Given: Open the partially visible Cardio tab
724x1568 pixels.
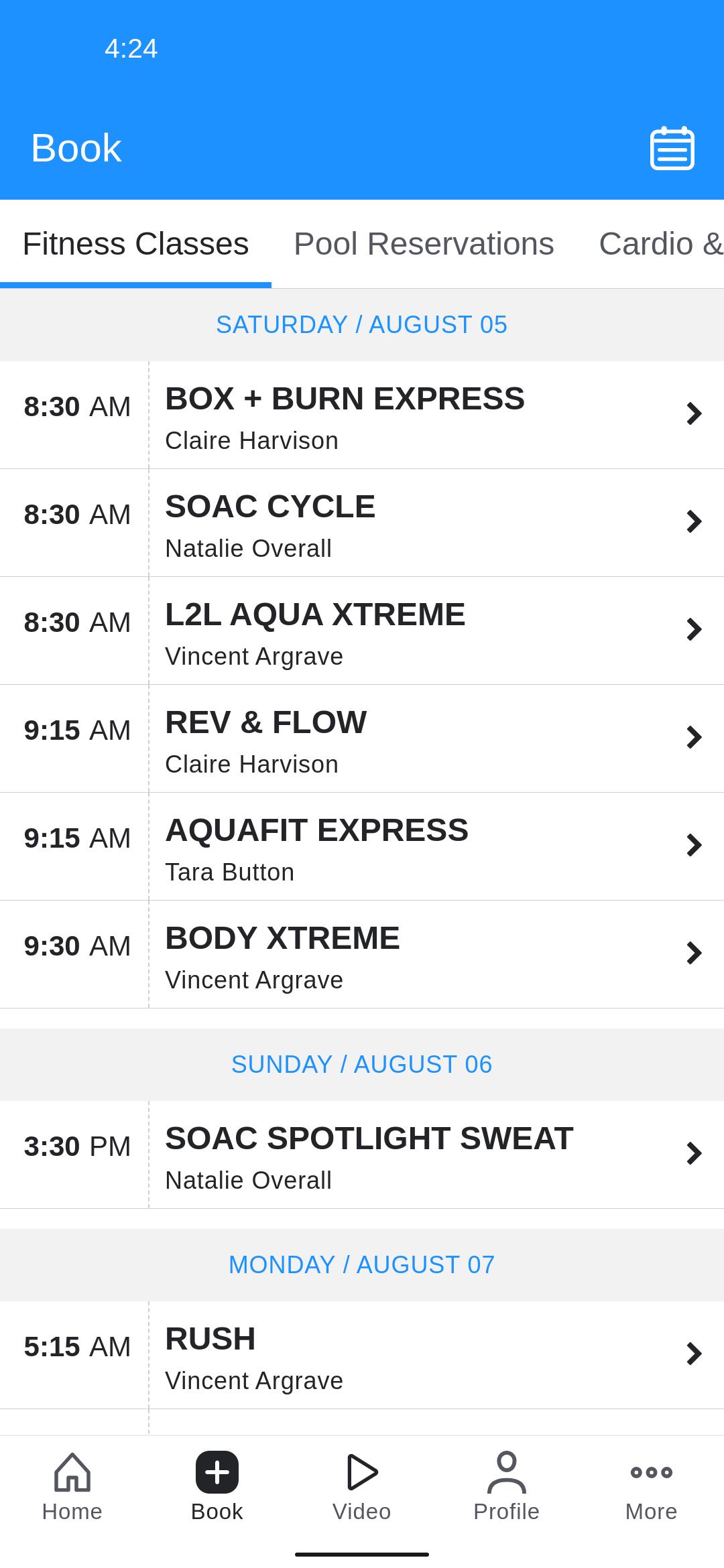Looking at the screenshot, I should [x=661, y=244].
